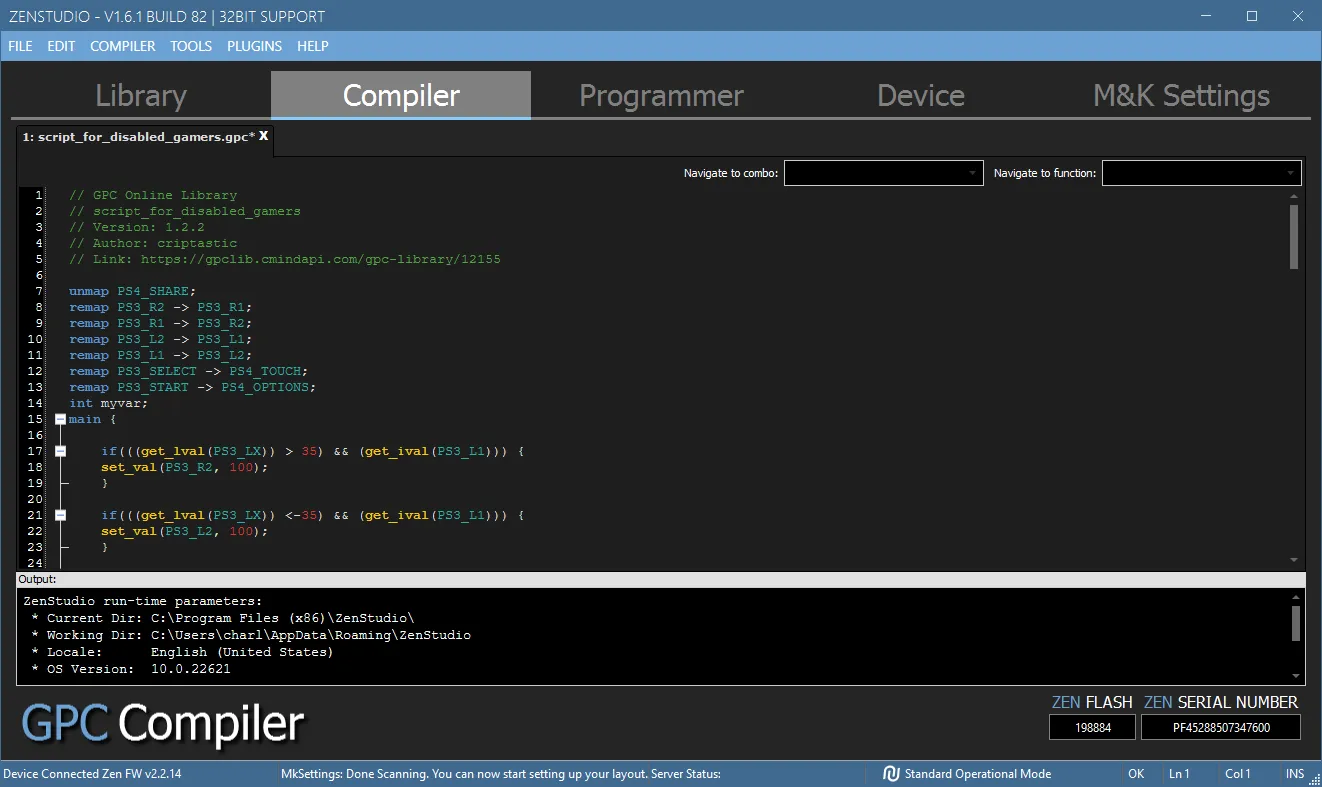Click the '// Version: 1.2.2' comment line
This screenshot has height=787, width=1322.
pyautogui.click(x=137, y=227)
